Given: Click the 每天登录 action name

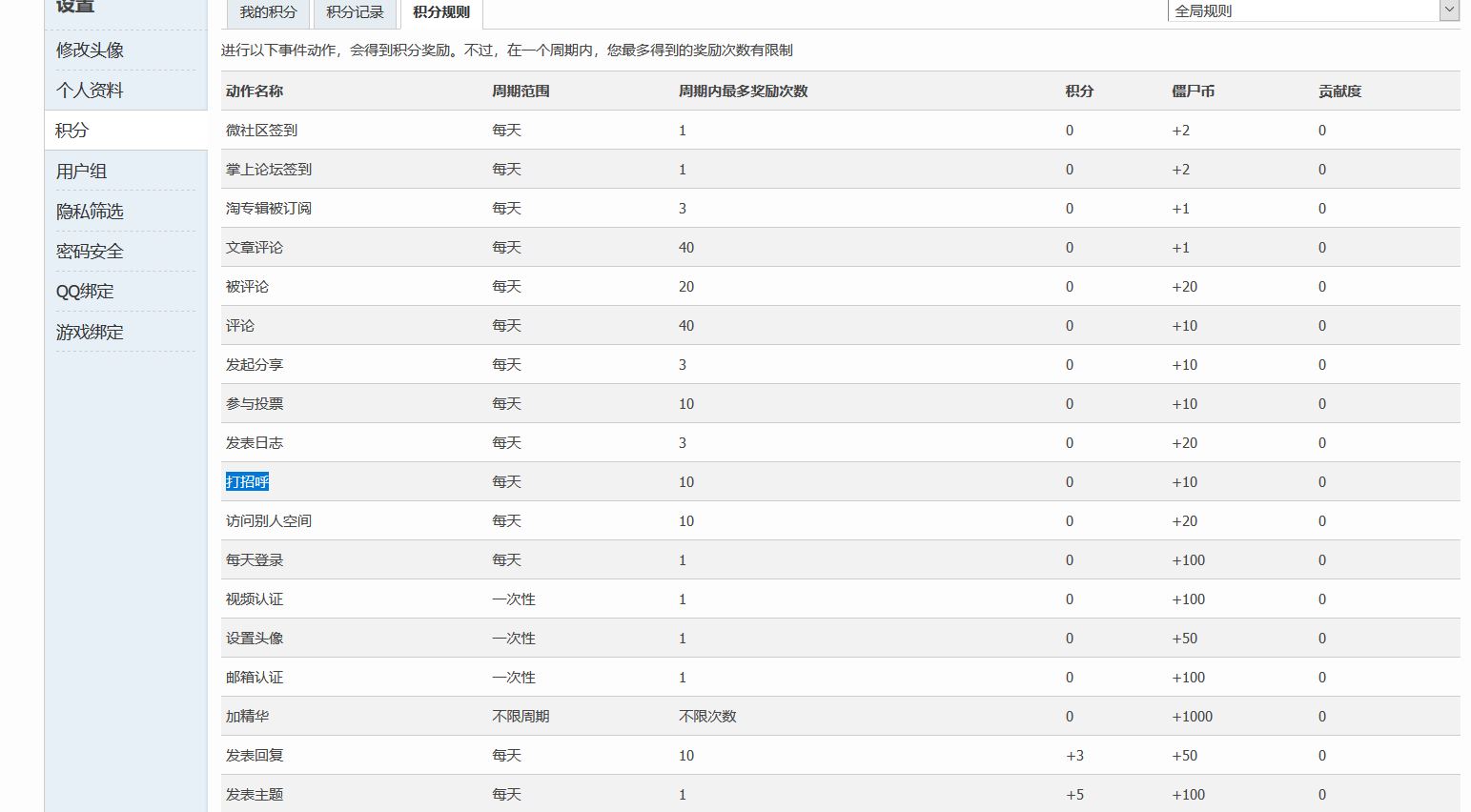Looking at the screenshot, I should click(x=255, y=560).
